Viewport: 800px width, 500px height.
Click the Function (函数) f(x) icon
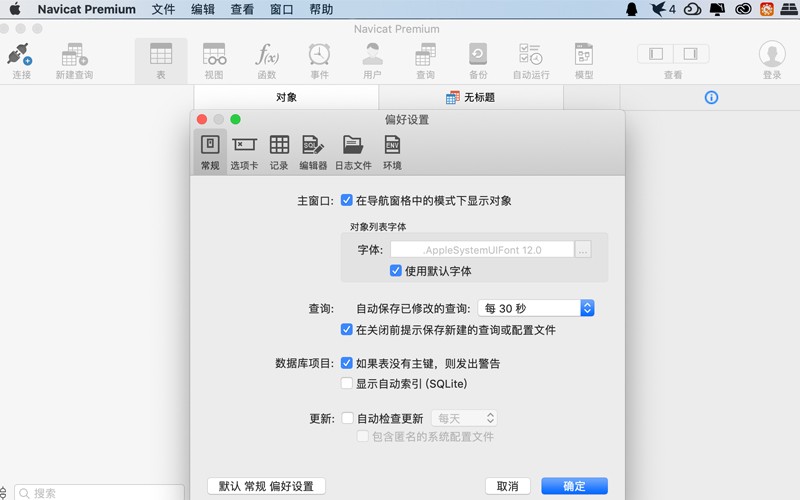tap(267, 54)
